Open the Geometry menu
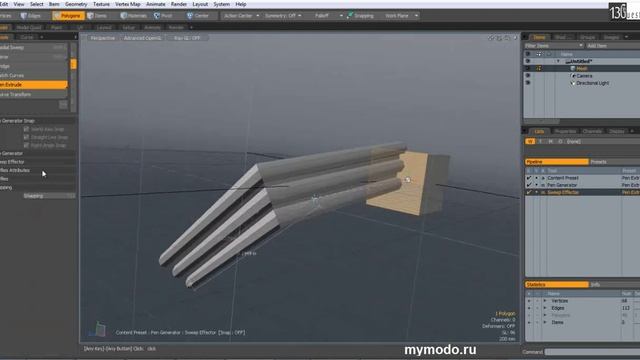 point(76,4)
